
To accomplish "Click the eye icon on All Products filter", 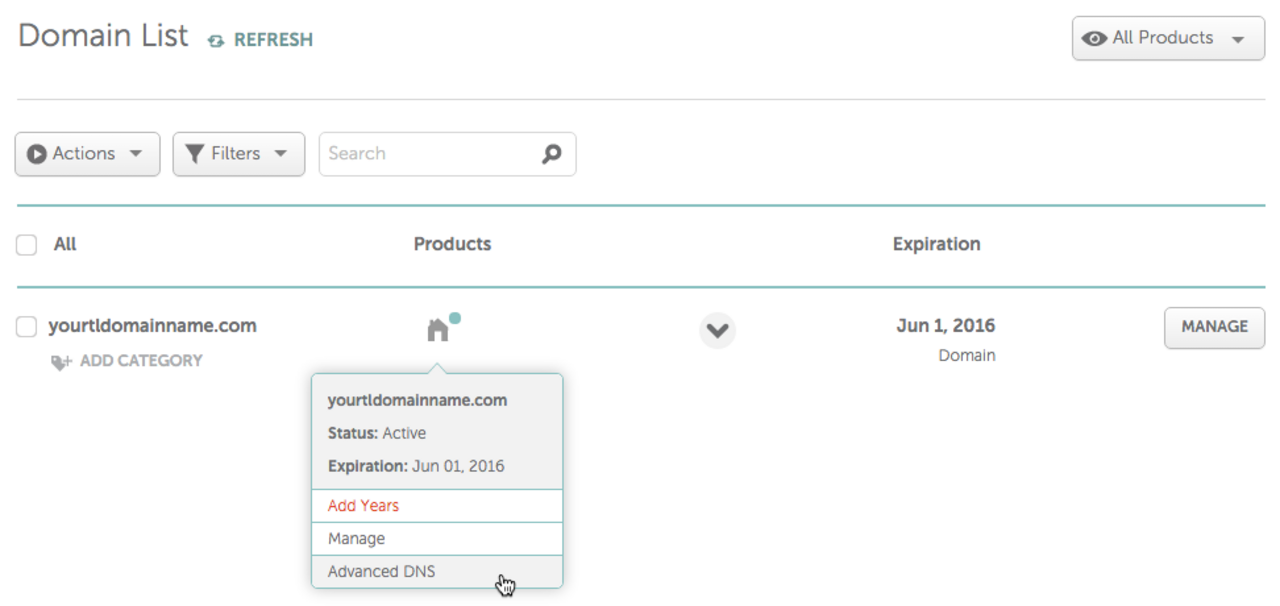I will click(x=1095, y=38).
